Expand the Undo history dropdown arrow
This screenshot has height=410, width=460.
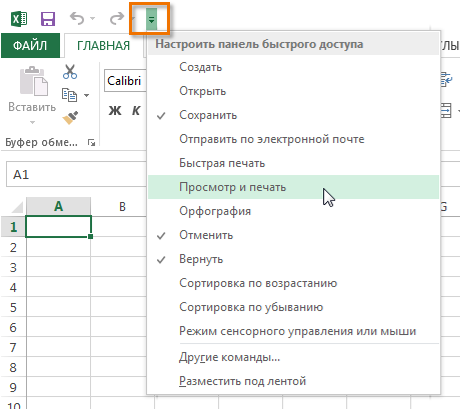pos(92,18)
